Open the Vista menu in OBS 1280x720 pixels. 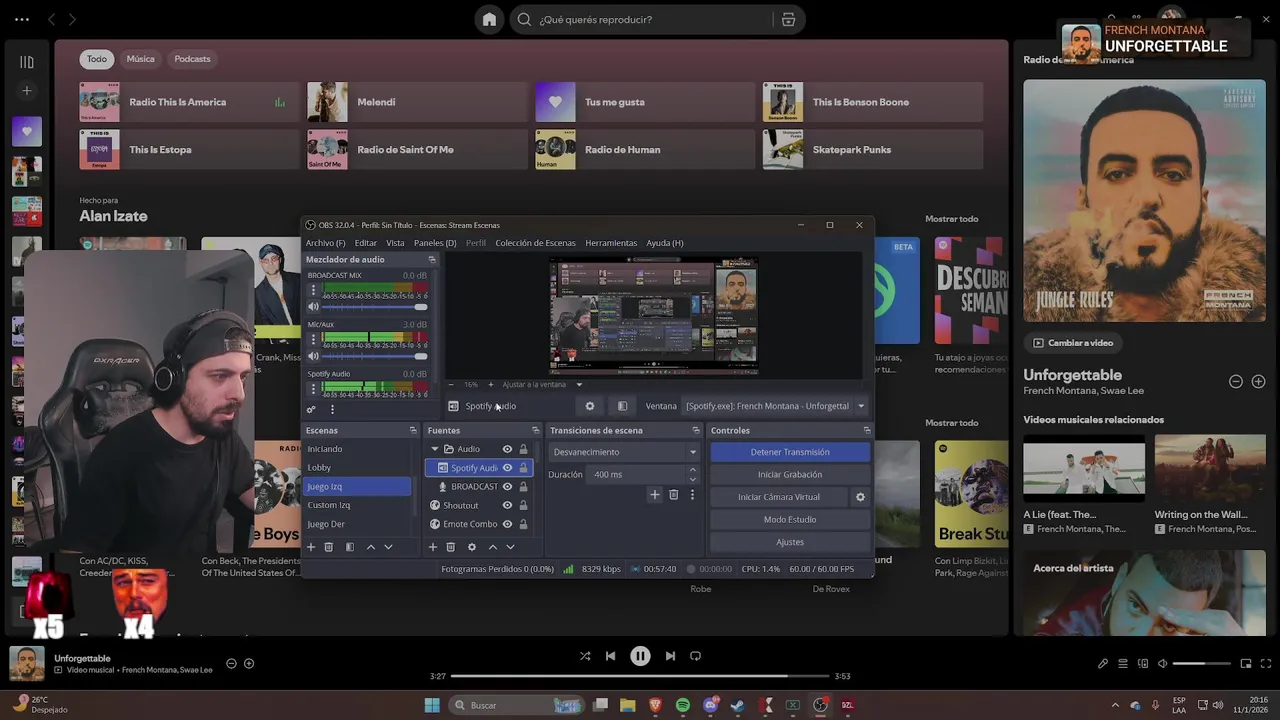(395, 243)
